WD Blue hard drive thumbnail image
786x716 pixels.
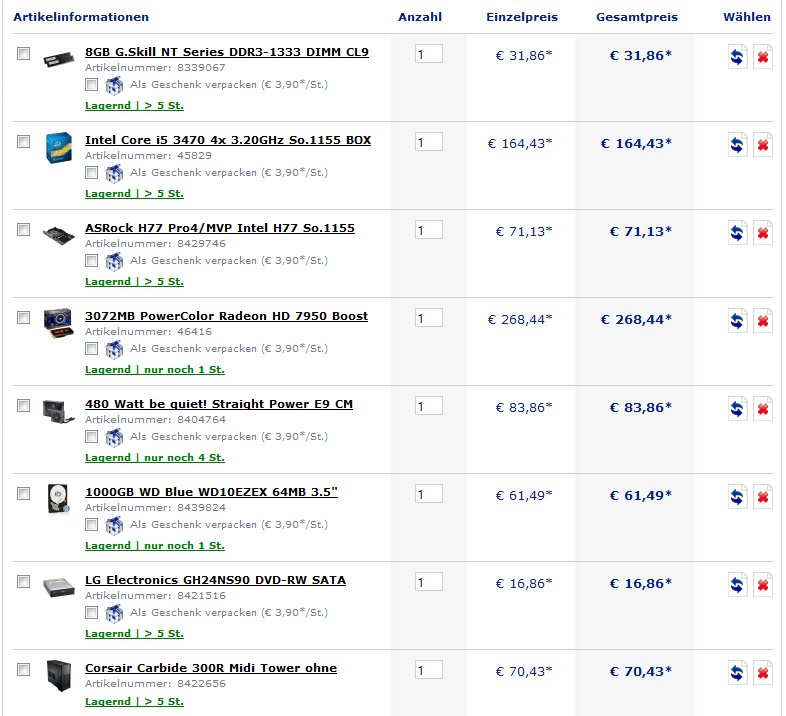[x=59, y=499]
